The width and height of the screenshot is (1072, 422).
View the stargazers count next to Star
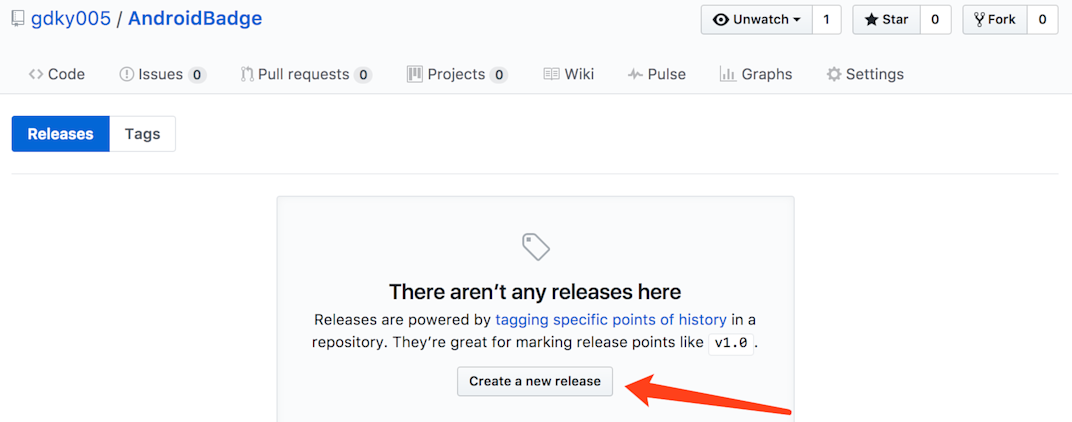935,20
